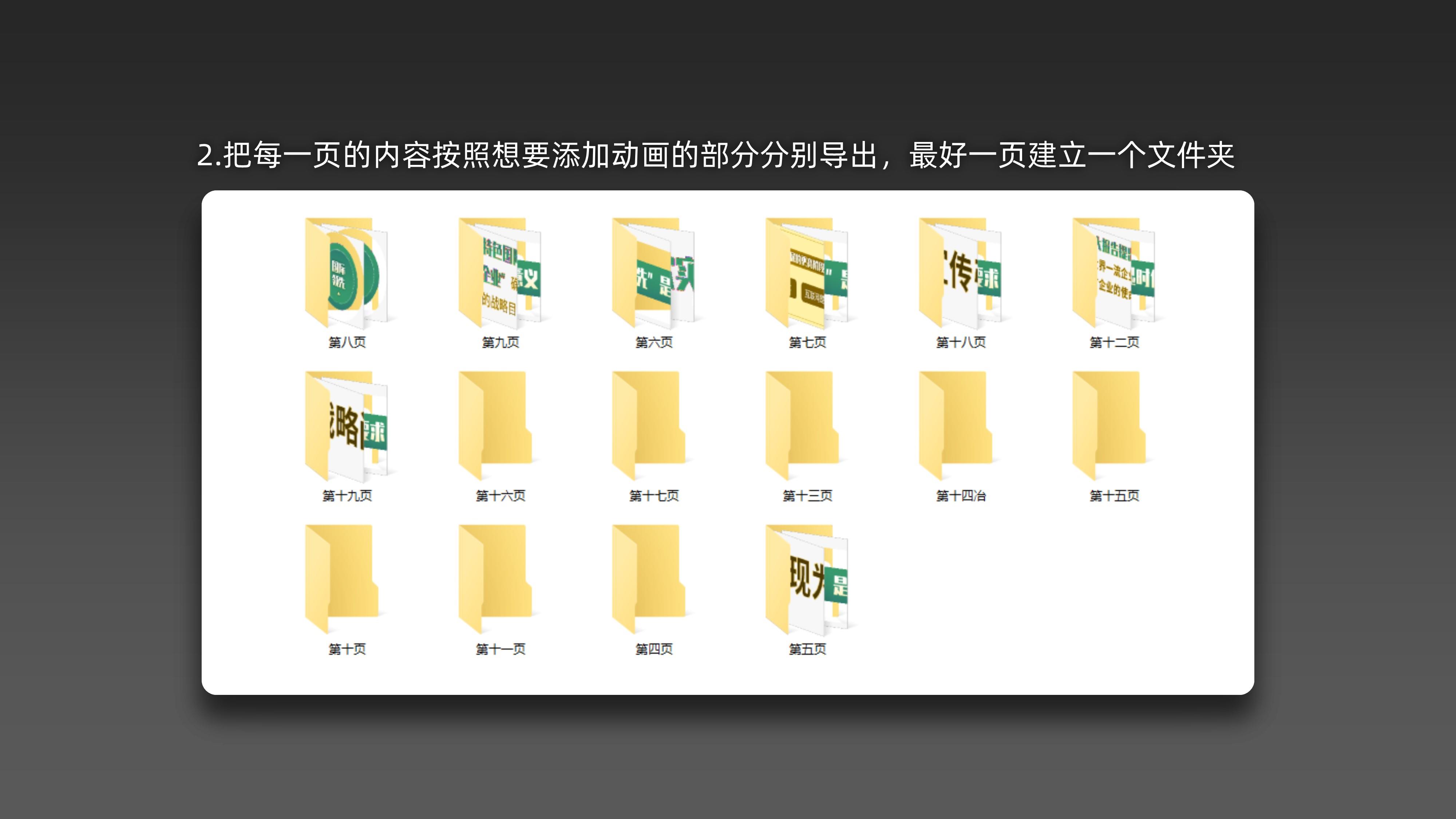Click the 第十二页 folder name text

coord(1114,342)
